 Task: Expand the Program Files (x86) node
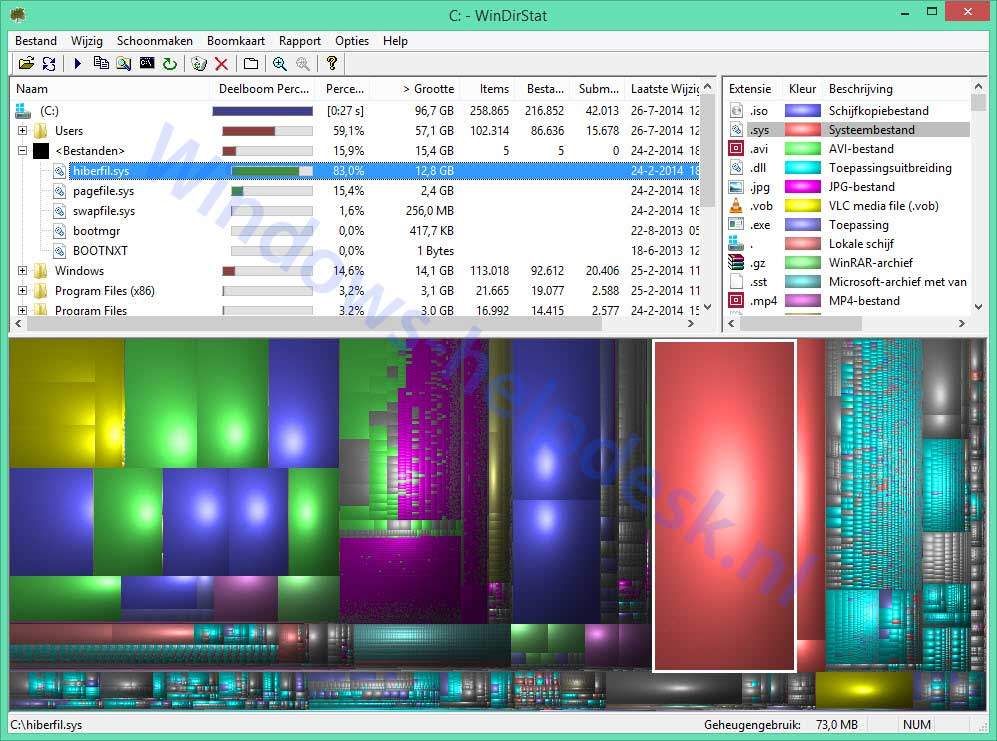click(22, 291)
